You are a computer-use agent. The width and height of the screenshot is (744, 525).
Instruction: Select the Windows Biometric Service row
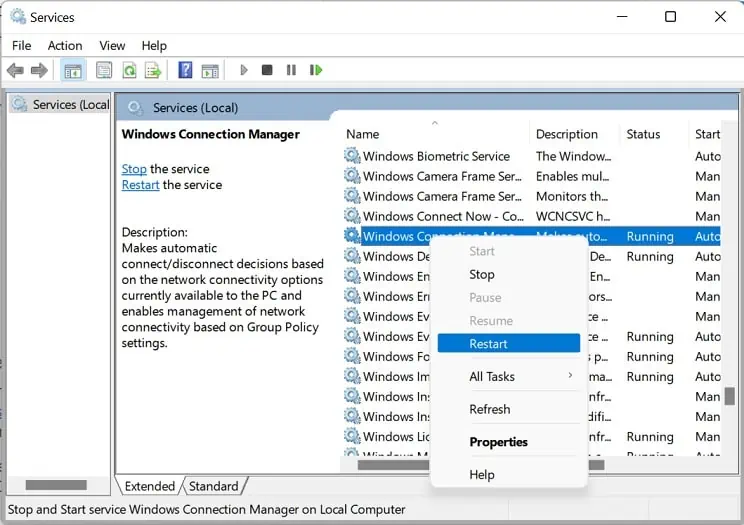[531, 156]
